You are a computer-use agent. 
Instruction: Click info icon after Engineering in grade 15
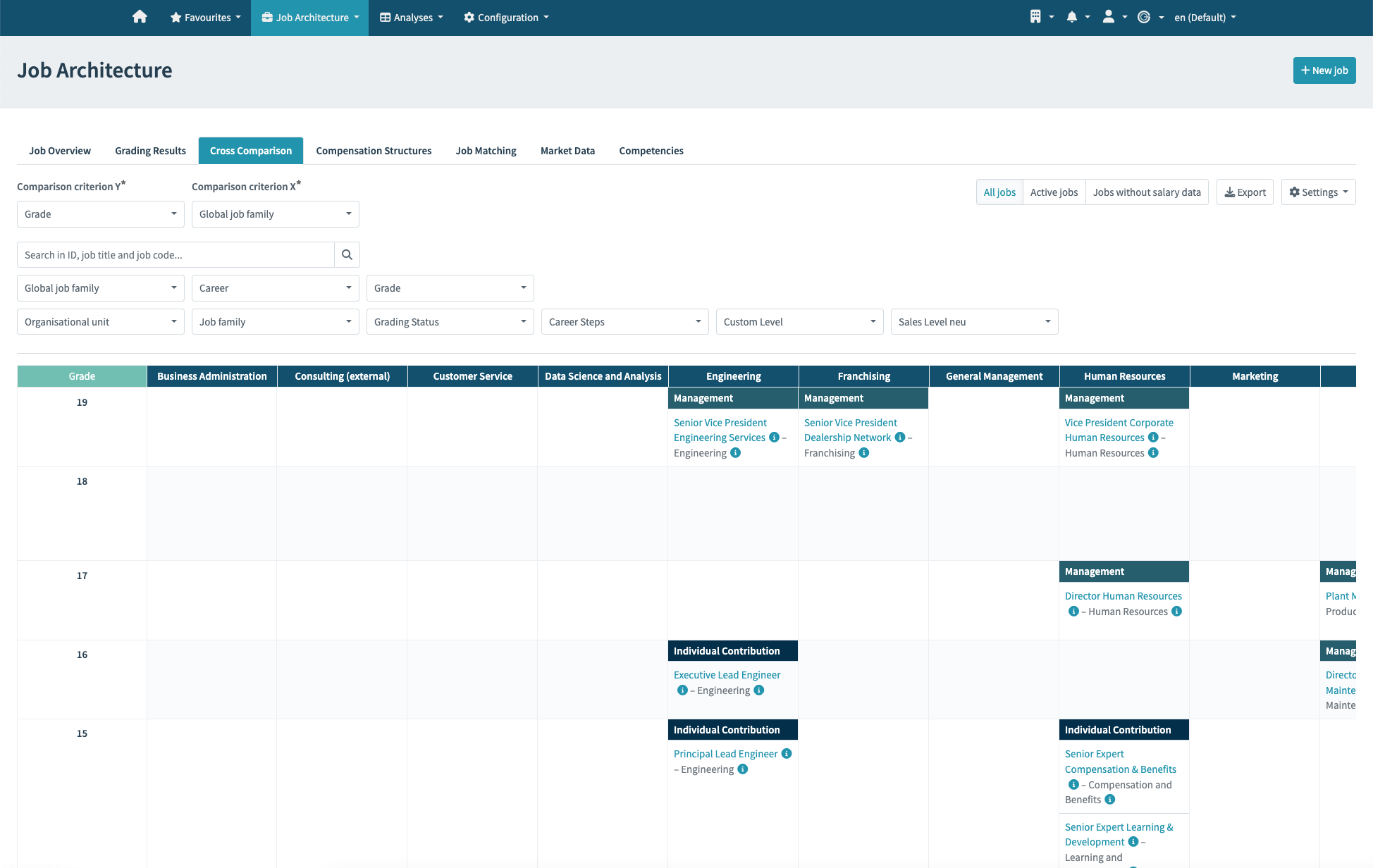(743, 769)
